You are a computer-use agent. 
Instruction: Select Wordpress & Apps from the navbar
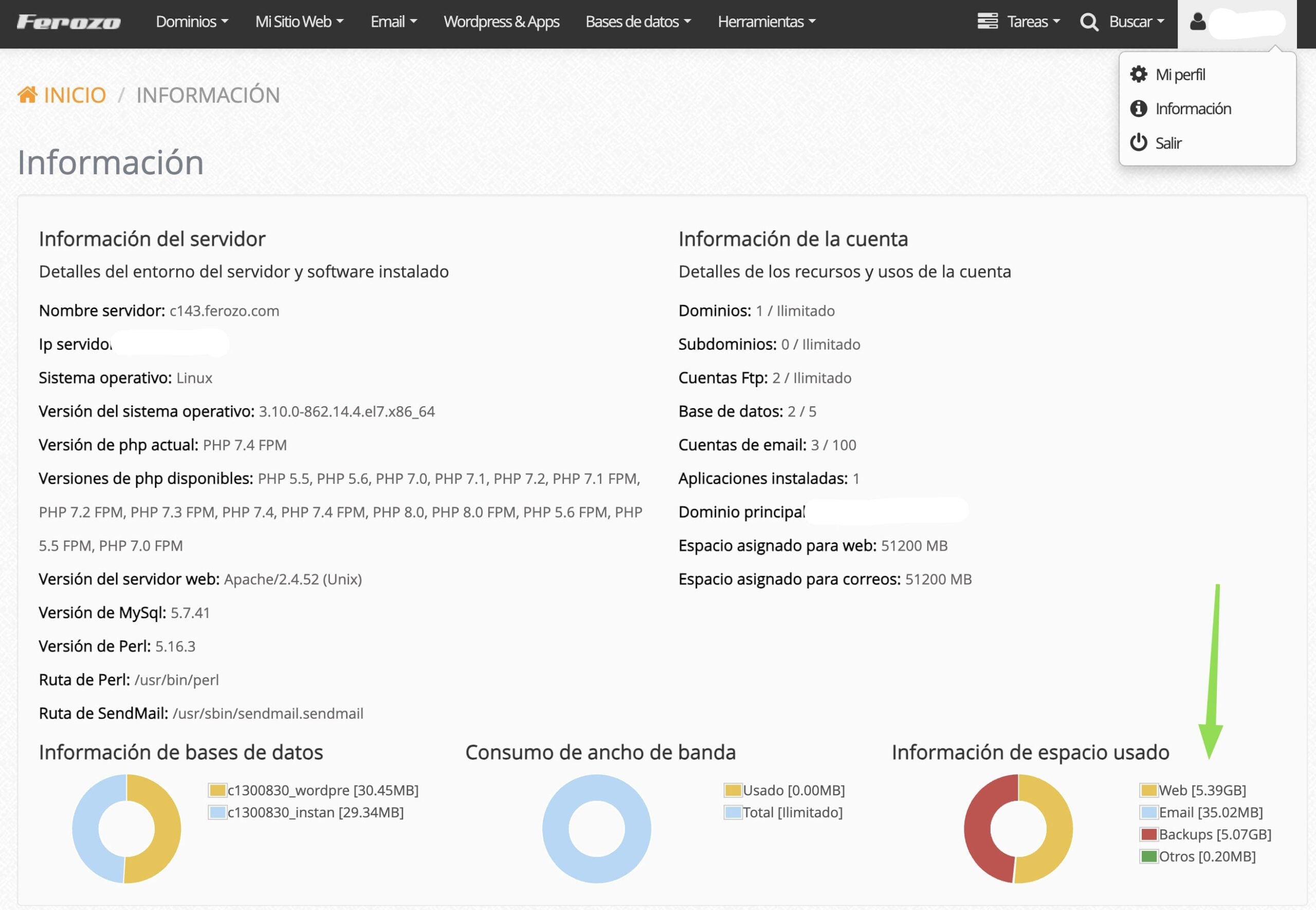coord(501,22)
